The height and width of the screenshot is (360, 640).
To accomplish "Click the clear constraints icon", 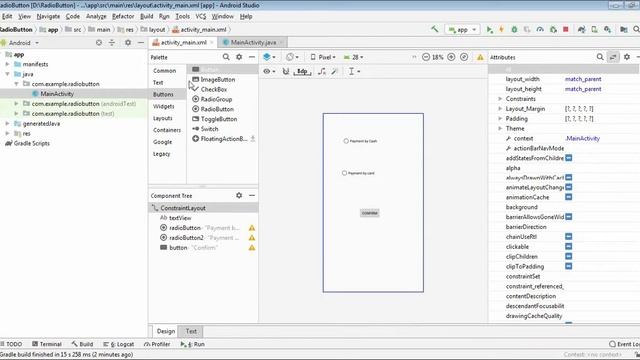I will (322, 71).
